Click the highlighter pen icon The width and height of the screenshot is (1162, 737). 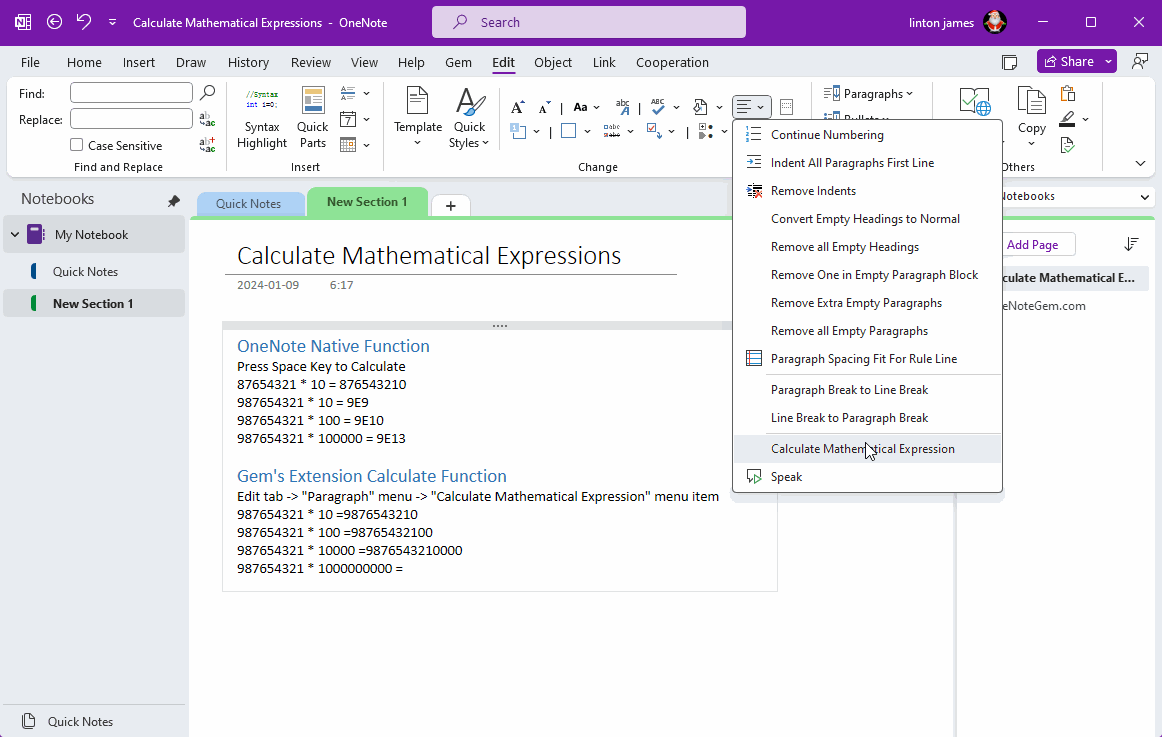pyautogui.click(x=1067, y=119)
